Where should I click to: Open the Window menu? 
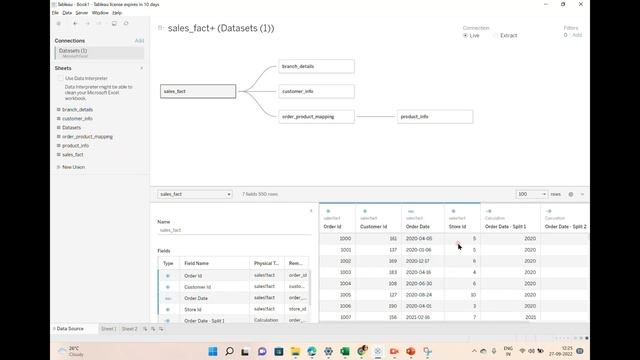pos(100,13)
